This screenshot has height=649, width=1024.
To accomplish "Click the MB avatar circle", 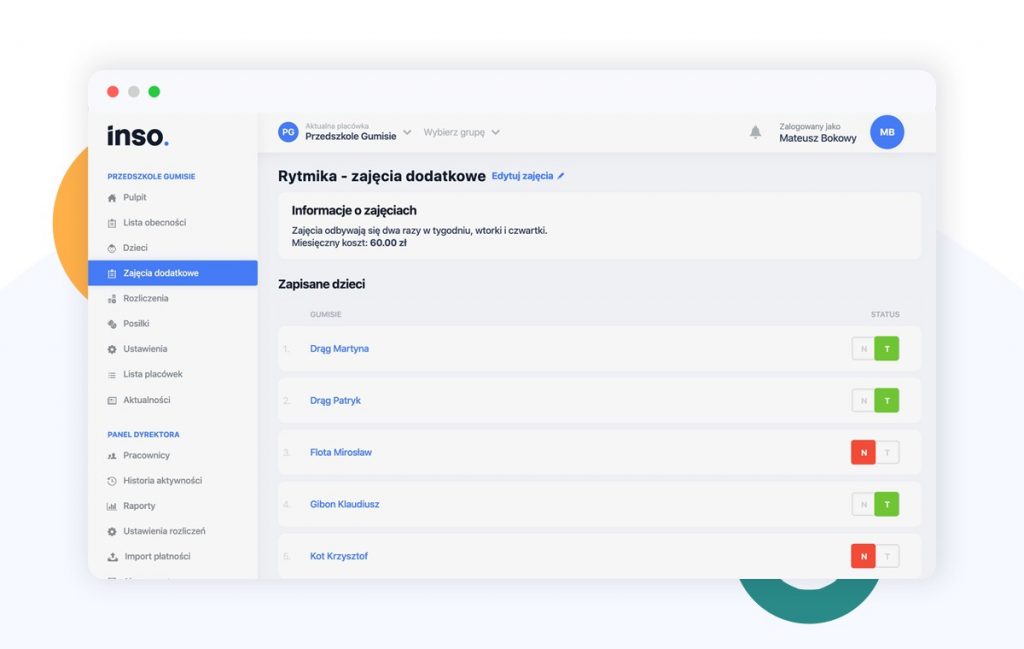I will click(x=887, y=132).
